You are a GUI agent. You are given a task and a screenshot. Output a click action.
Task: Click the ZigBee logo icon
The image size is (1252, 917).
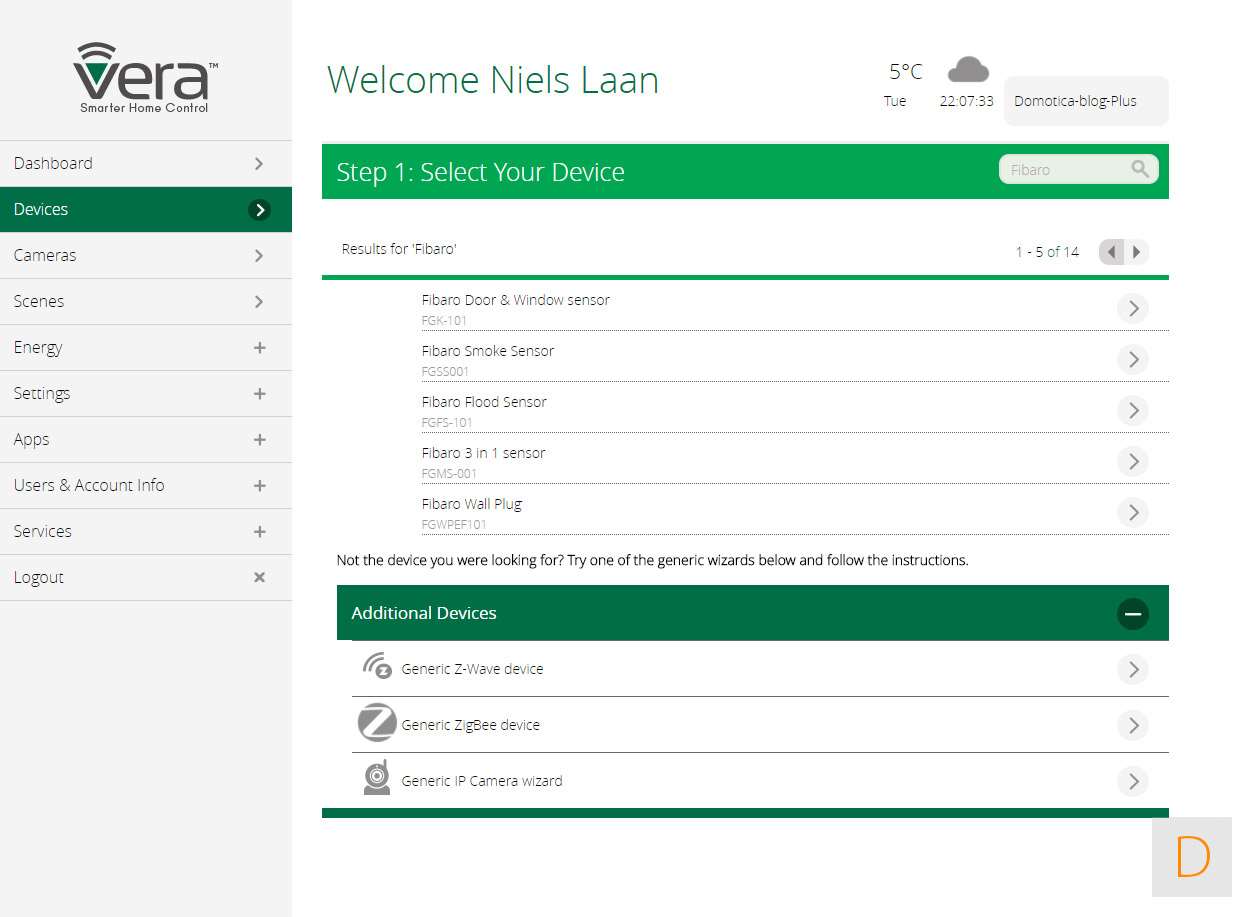tap(377, 722)
